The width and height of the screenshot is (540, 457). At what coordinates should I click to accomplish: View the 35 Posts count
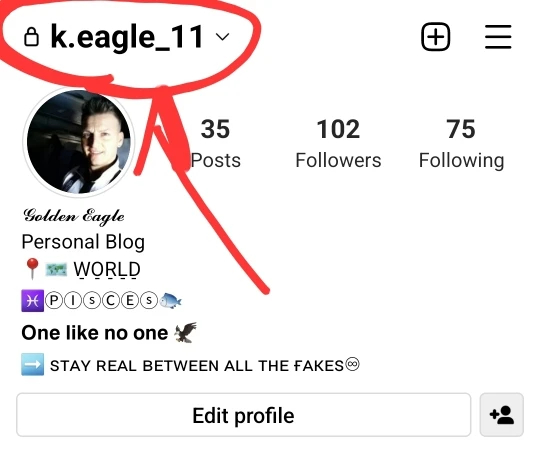pos(215,143)
